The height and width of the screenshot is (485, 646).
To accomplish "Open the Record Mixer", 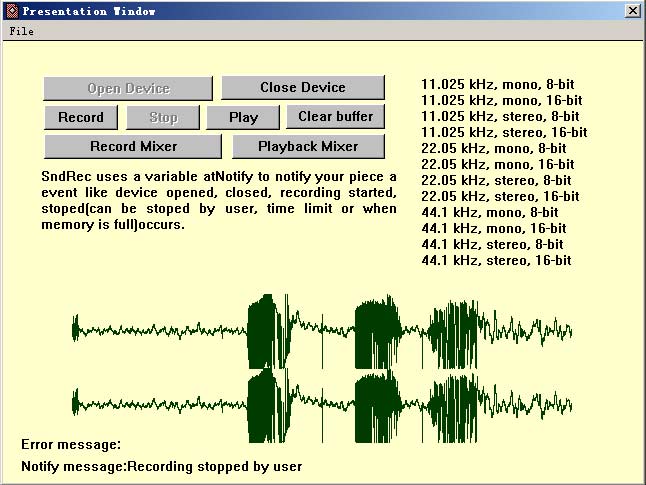I will point(133,146).
